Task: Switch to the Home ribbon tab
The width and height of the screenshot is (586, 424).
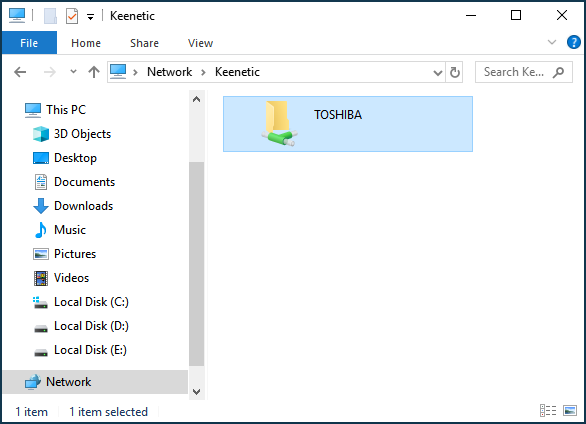Action: coord(86,43)
